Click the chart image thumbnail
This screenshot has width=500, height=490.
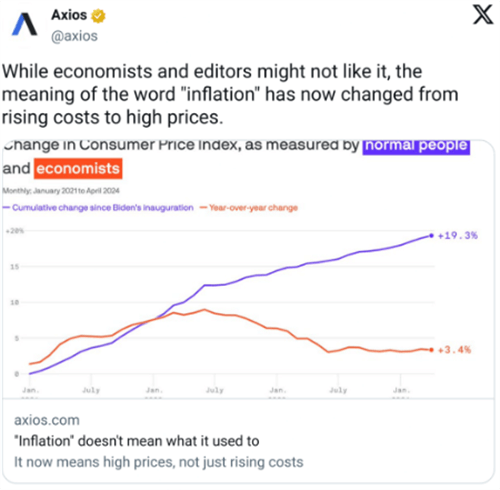tap(249, 269)
